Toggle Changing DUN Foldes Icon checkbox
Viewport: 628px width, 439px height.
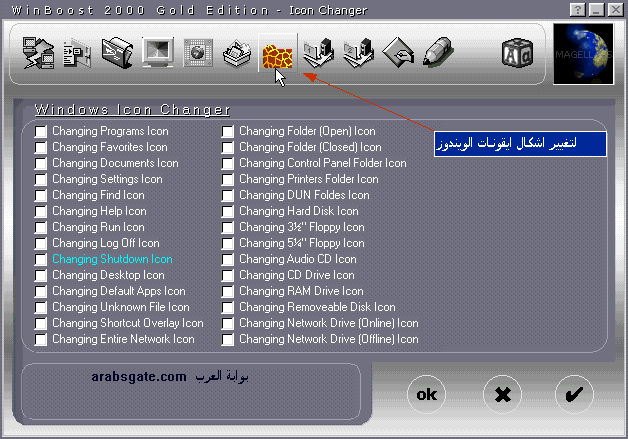tap(227, 195)
